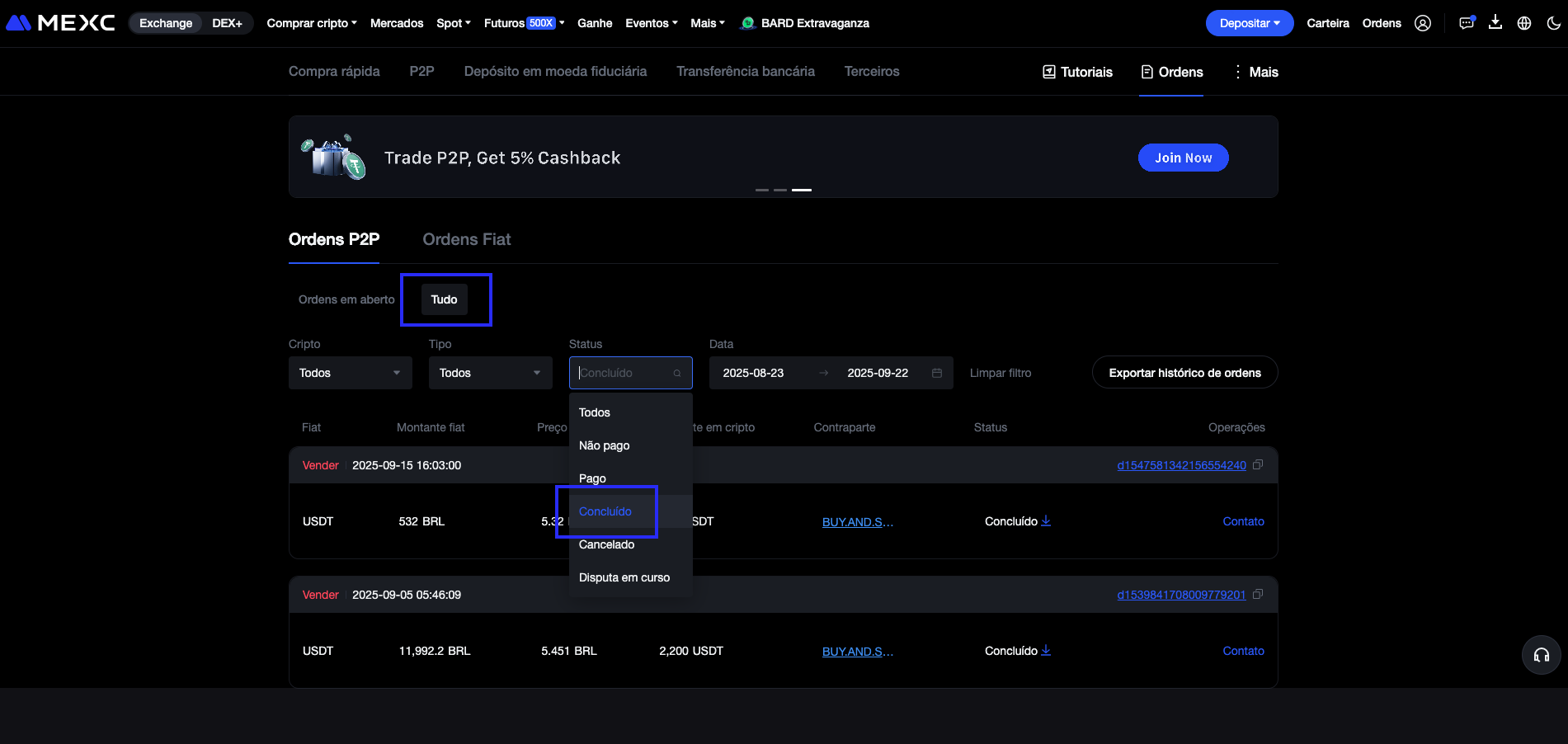The width and height of the screenshot is (1568, 744).
Task: Open the chat messages icon
Action: point(1466,23)
